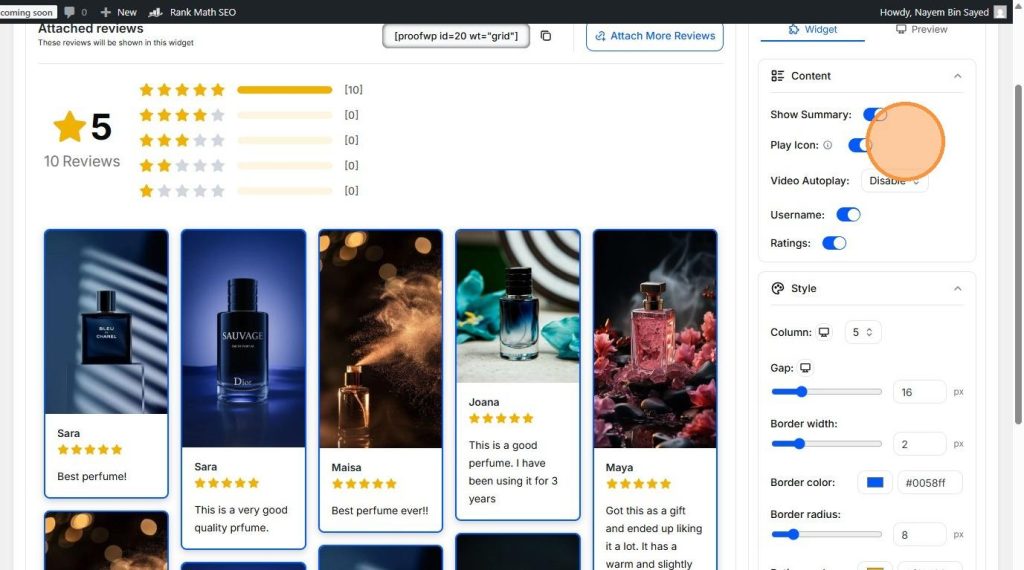Click "This is a very good quality prfume." text

click(241, 518)
